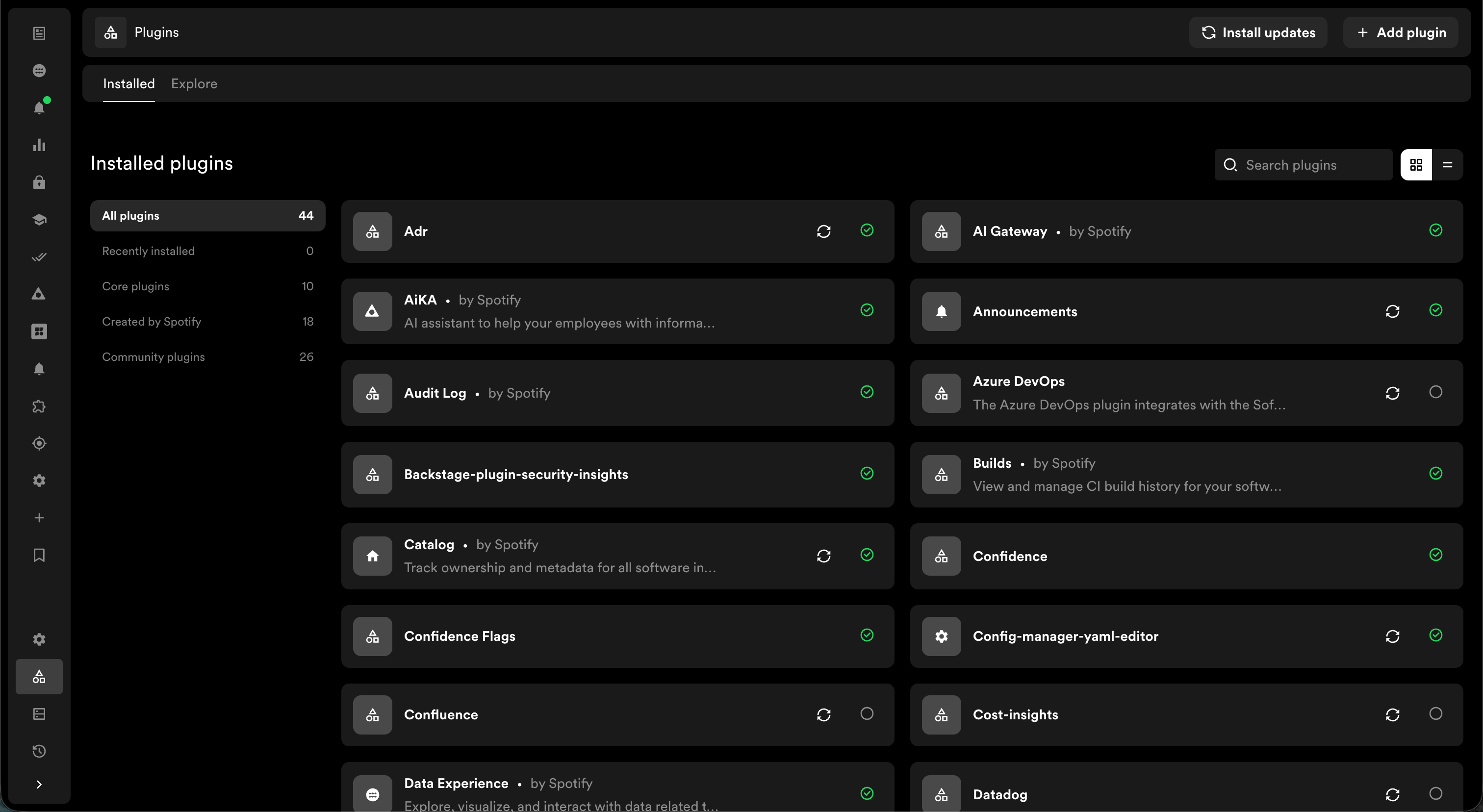Image resolution: width=1483 pixels, height=812 pixels.
Task: Click refresh icon on Config-manager-yaml-editor card
Action: point(1393,636)
